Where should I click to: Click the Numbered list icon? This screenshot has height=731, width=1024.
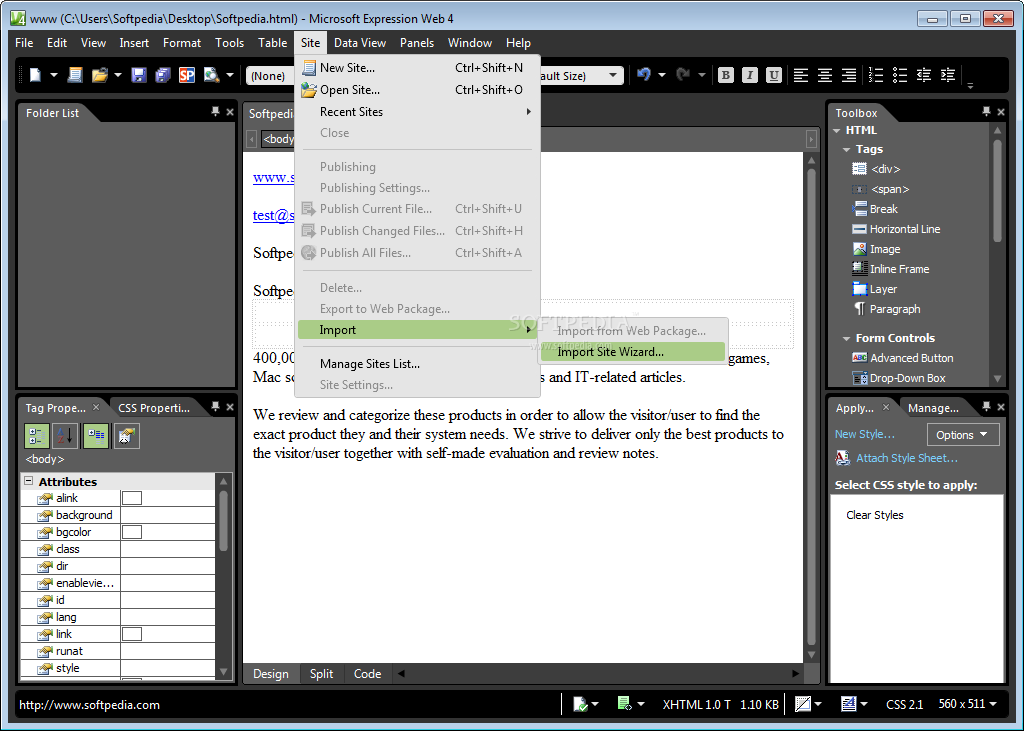click(876, 76)
